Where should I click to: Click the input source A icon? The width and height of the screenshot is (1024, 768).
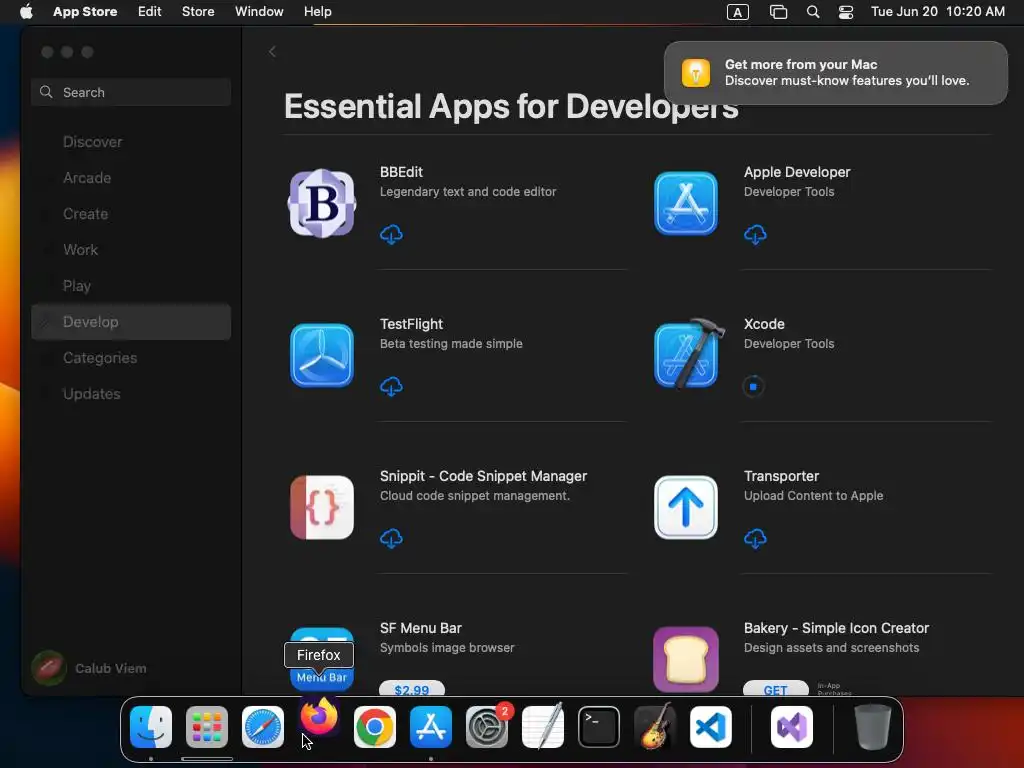click(x=738, y=12)
